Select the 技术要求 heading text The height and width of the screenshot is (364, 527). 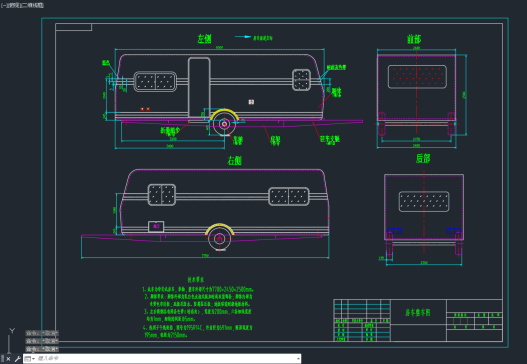click(196, 279)
